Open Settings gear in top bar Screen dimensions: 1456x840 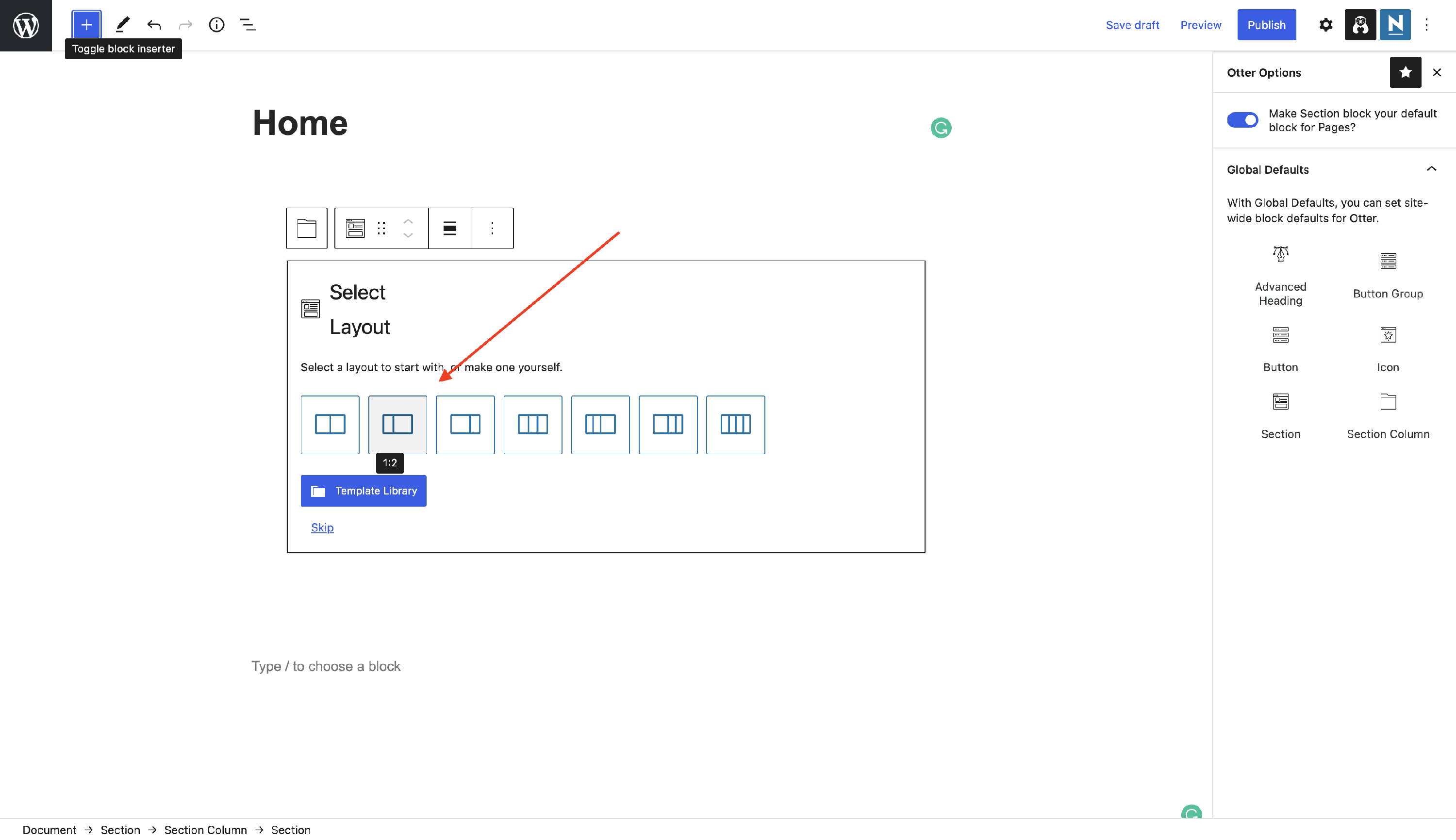[1325, 25]
